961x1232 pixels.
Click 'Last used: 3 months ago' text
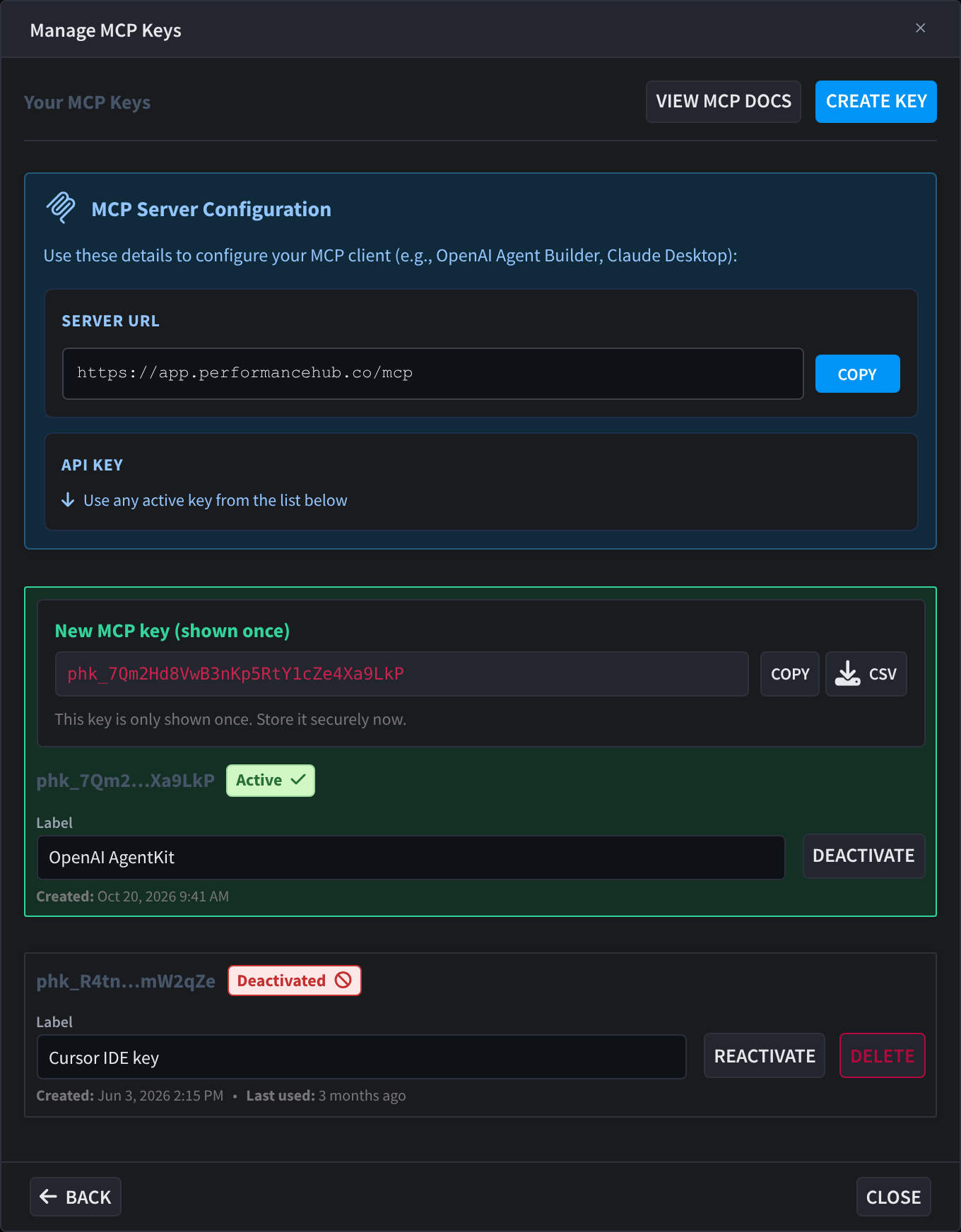(326, 1096)
